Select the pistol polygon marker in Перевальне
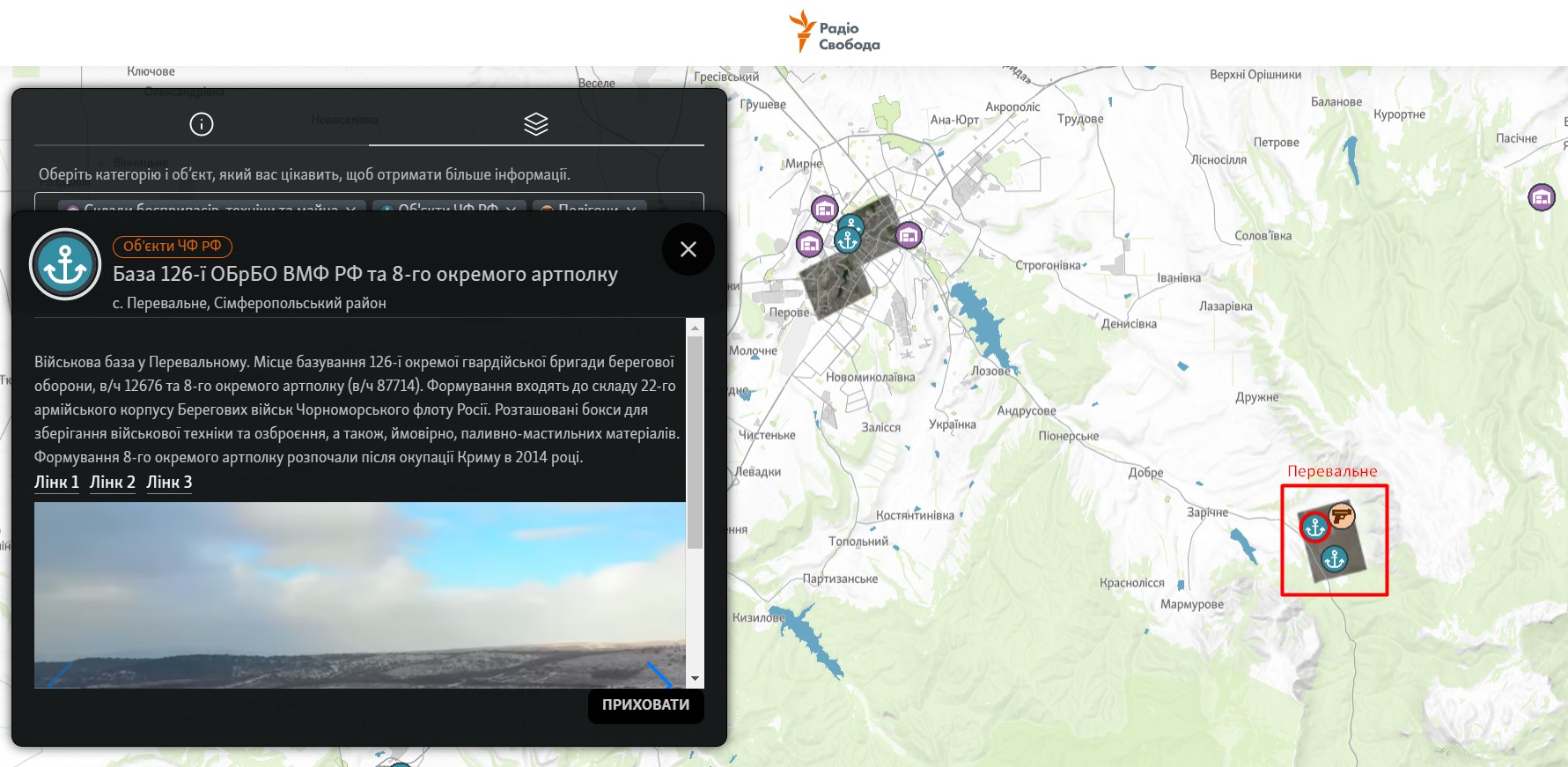Viewport: 1568px width, 767px height. 1341,516
